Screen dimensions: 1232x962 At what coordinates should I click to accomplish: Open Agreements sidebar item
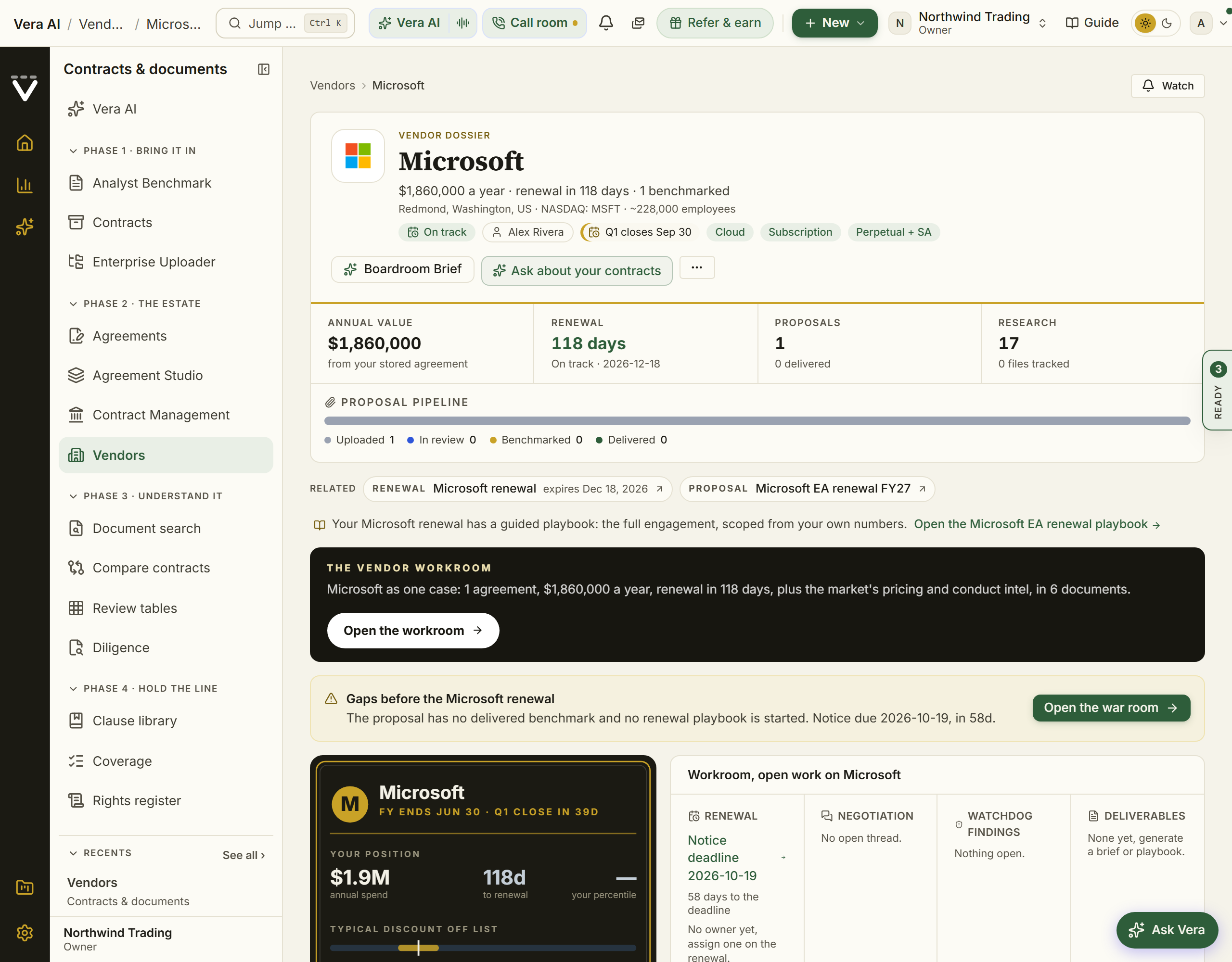[x=166, y=336]
